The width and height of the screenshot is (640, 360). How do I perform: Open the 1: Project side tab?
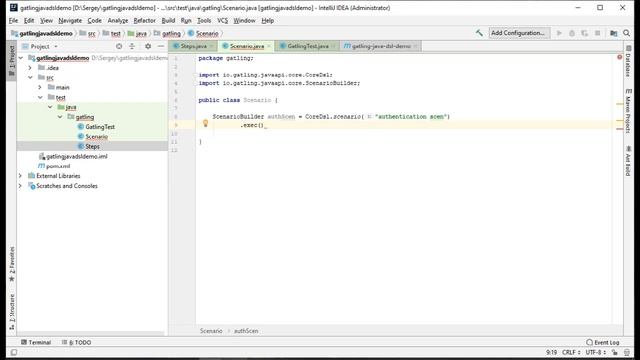11,61
